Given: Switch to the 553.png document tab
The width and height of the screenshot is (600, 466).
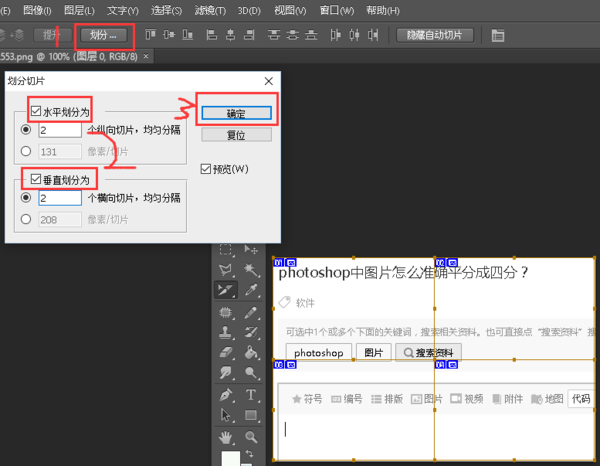Looking at the screenshot, I should pos(69,57).
